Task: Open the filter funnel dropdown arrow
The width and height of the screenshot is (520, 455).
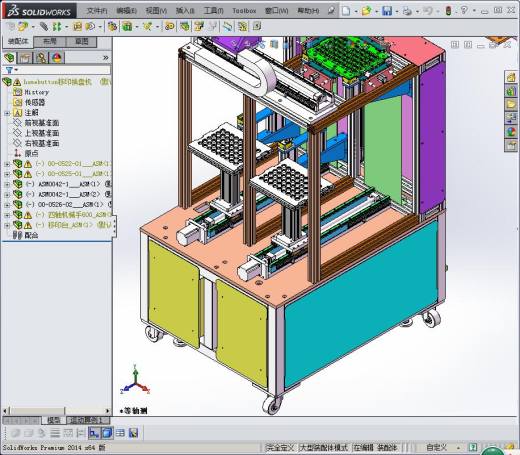Action: [x=16, y=70]
